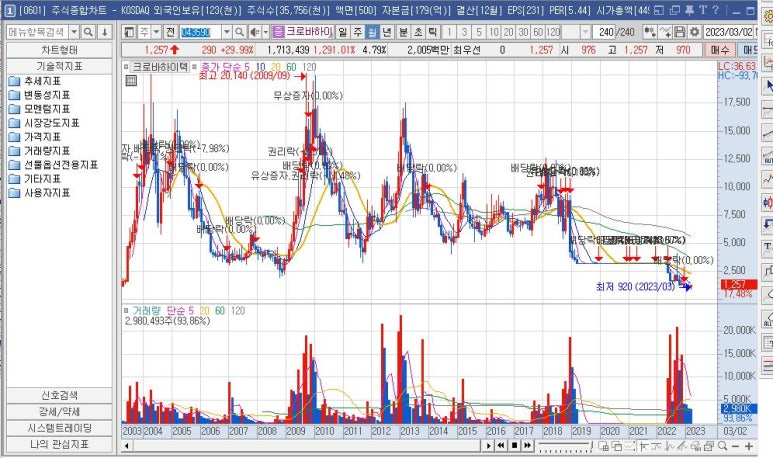This screenshot has width=773, height=458.
Task: Select the 년 (yearly) period button
Action: [x=387, y=32]
